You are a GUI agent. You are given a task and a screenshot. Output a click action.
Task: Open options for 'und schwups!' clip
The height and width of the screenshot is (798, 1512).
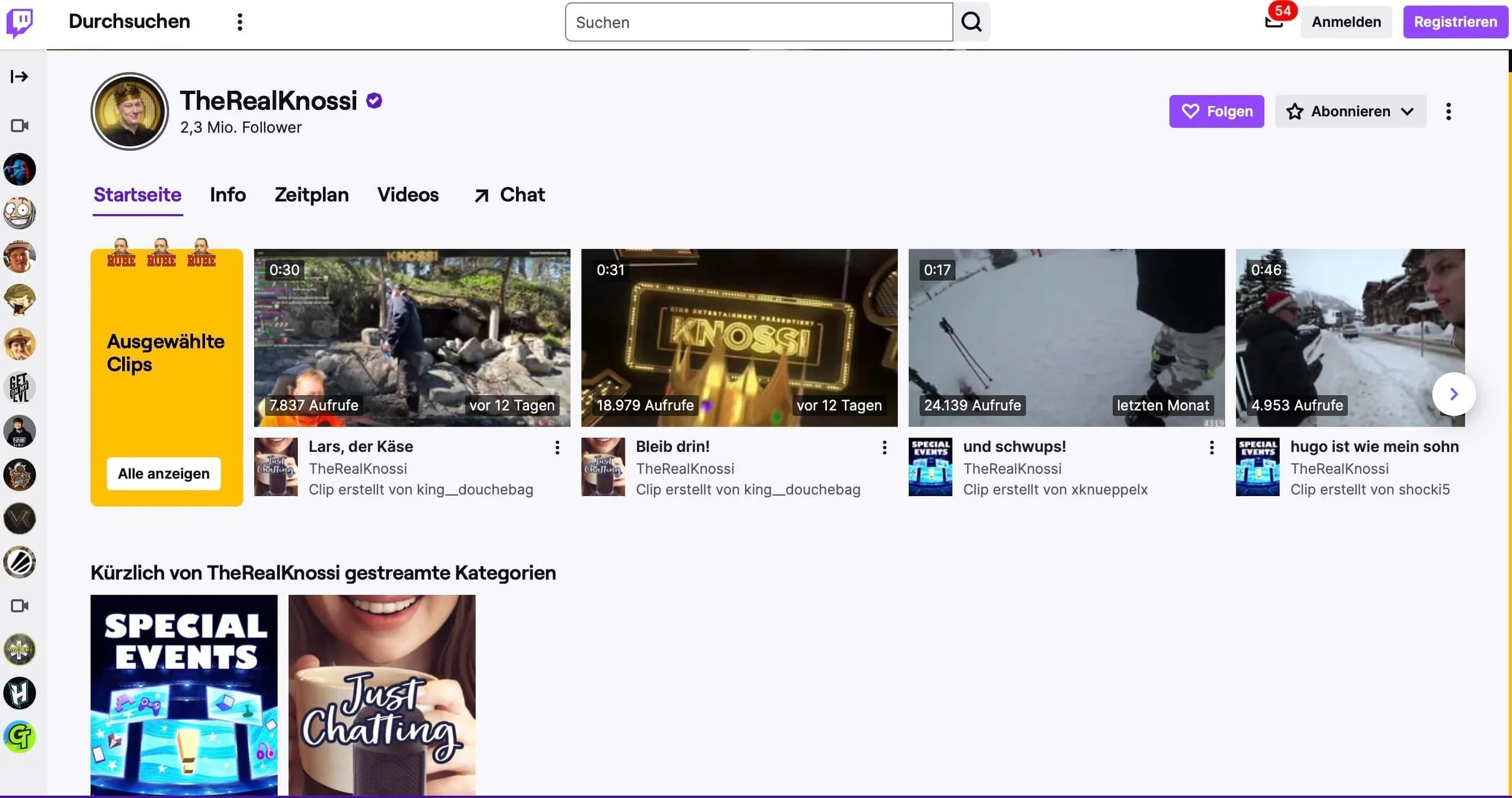click(x=1211, y=448)
